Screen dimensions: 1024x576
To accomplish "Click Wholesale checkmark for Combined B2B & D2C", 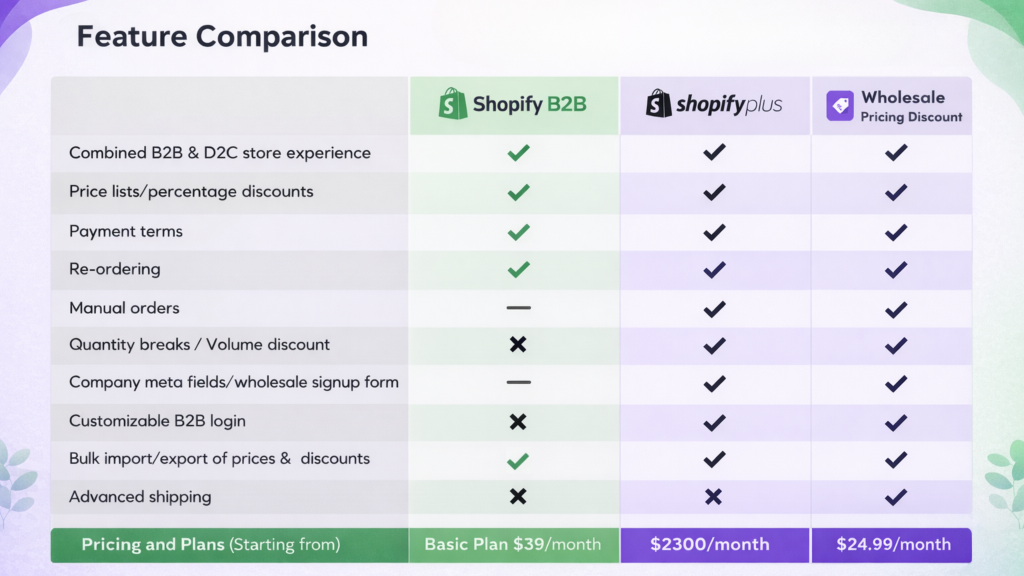I will click(x=896, y=153).
